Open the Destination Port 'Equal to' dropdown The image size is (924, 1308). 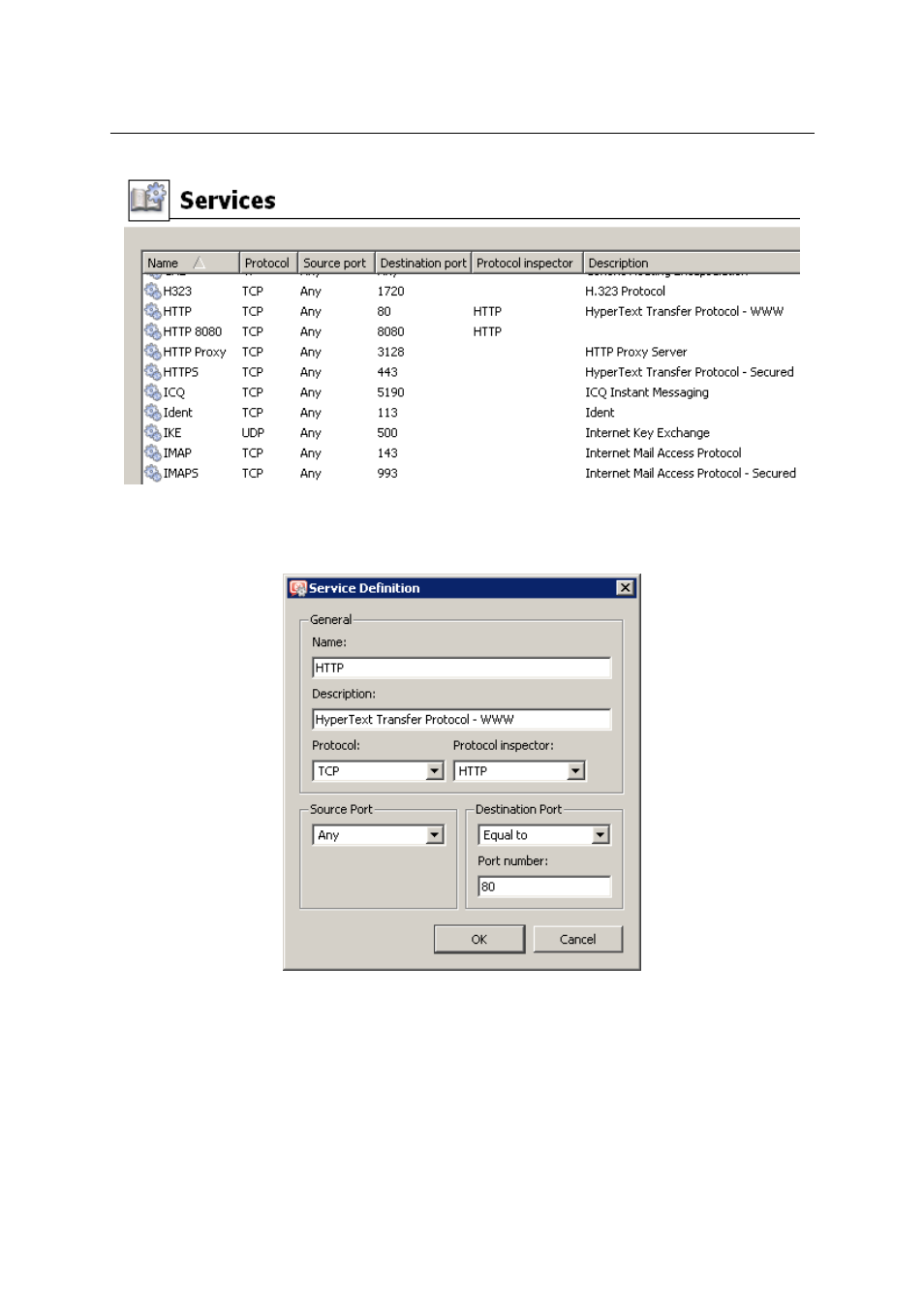[544, 835]
